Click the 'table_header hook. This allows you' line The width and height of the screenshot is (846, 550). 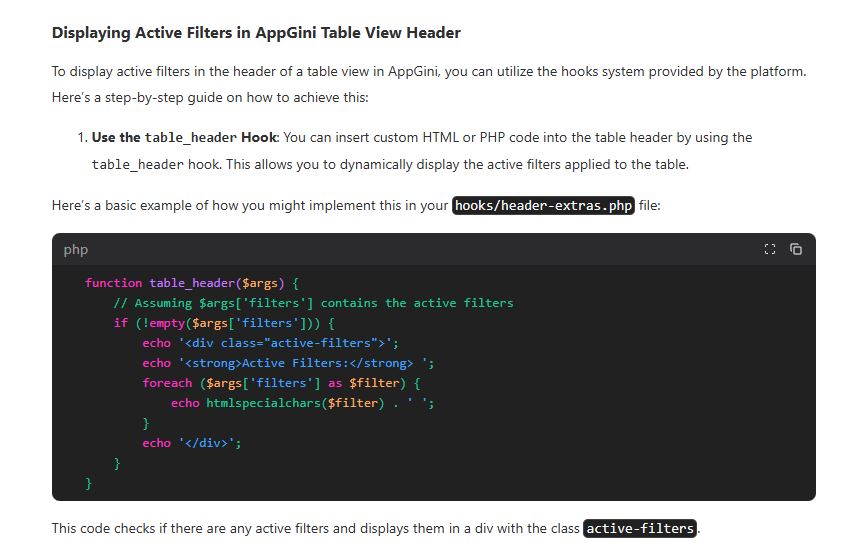tap(390, 164)
